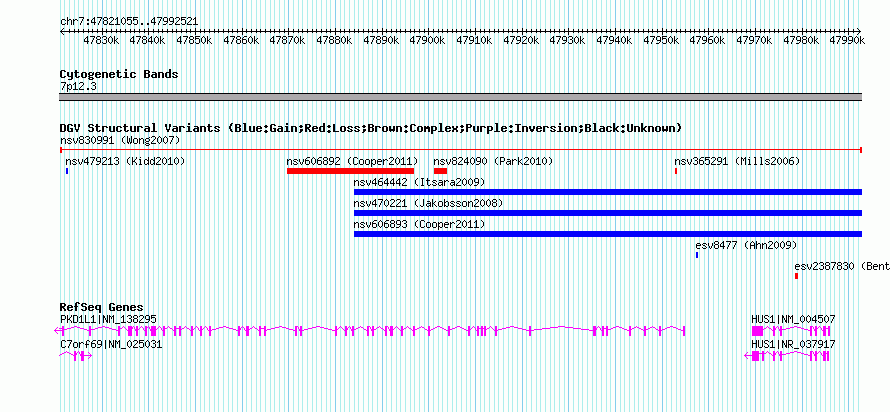Select the small blue esv8477 marker
Screen dimensions: 890x412
tap(697, 255)
